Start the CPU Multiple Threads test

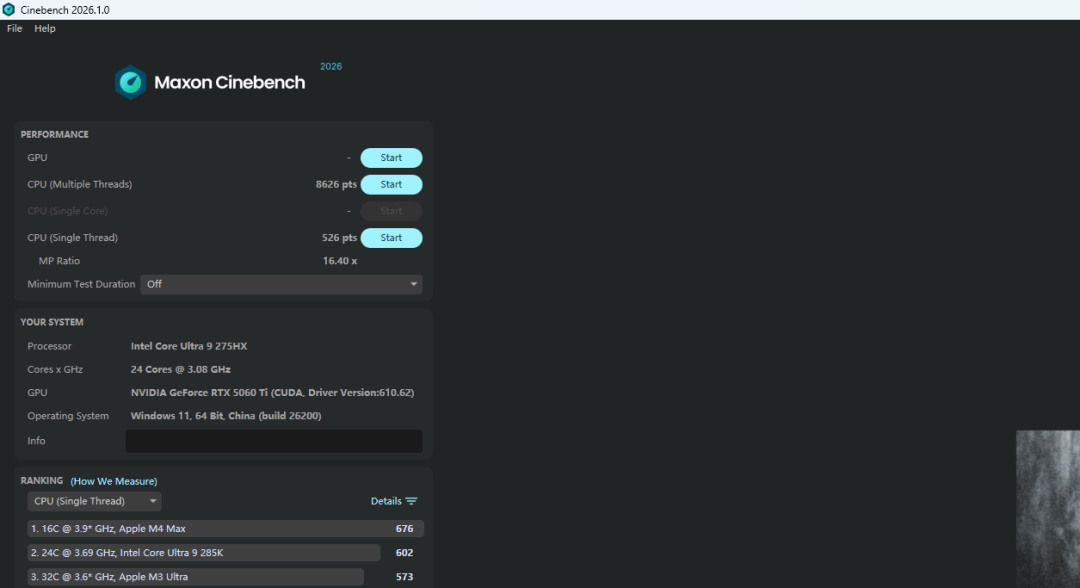click(x=391, y=185)
